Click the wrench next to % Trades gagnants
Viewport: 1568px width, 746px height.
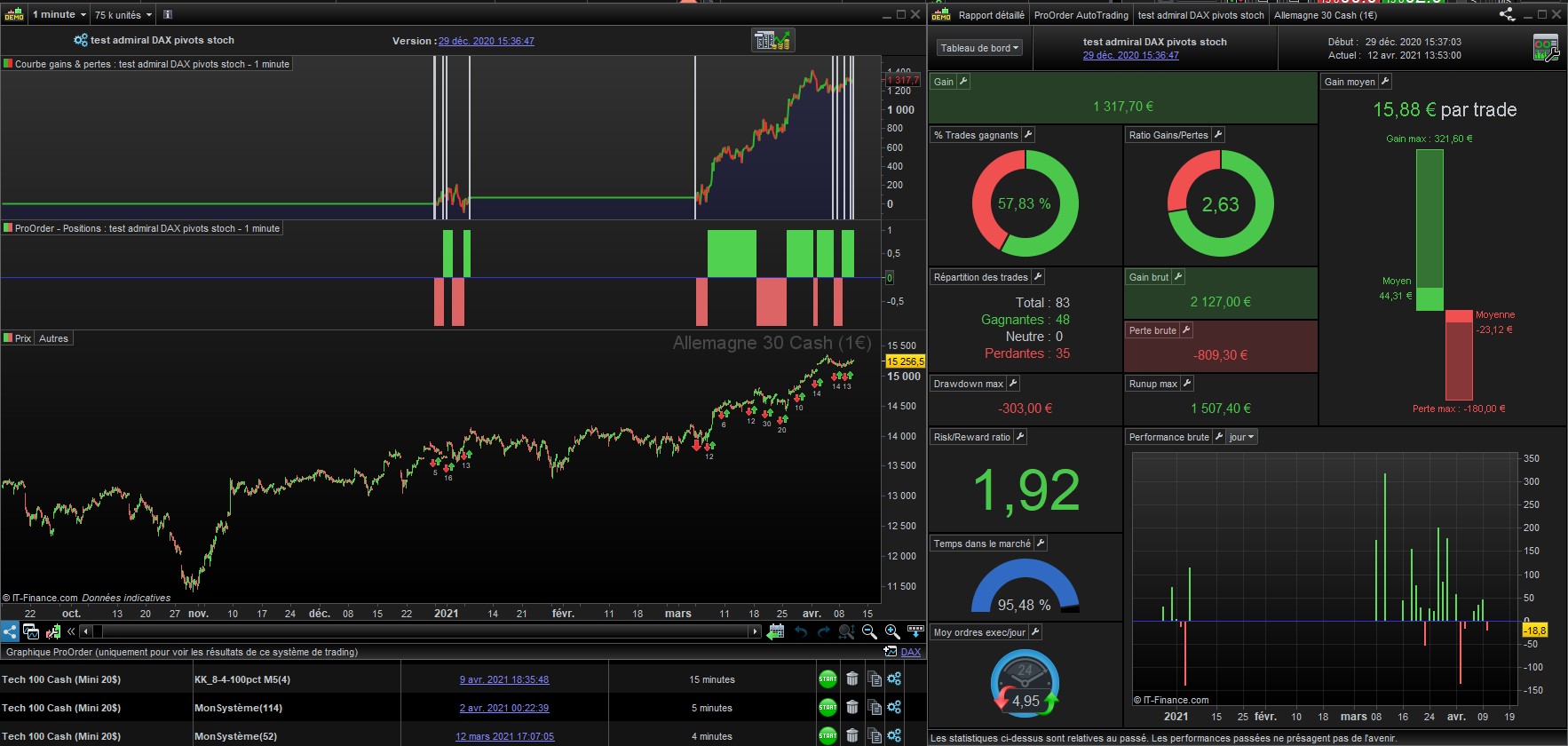tap(1028, 135)
